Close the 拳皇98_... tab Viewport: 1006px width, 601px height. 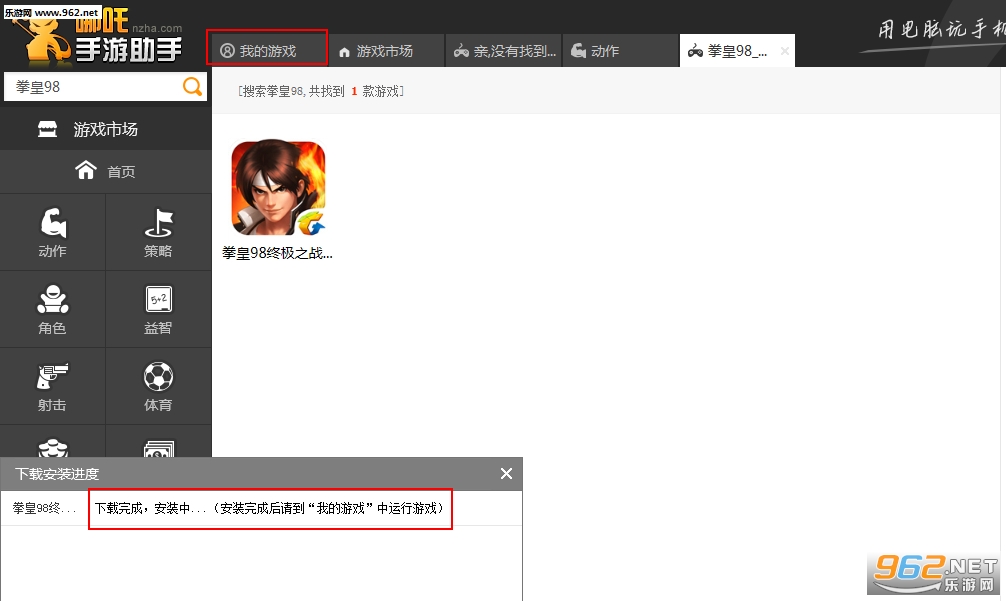click(x=785, y=51)
